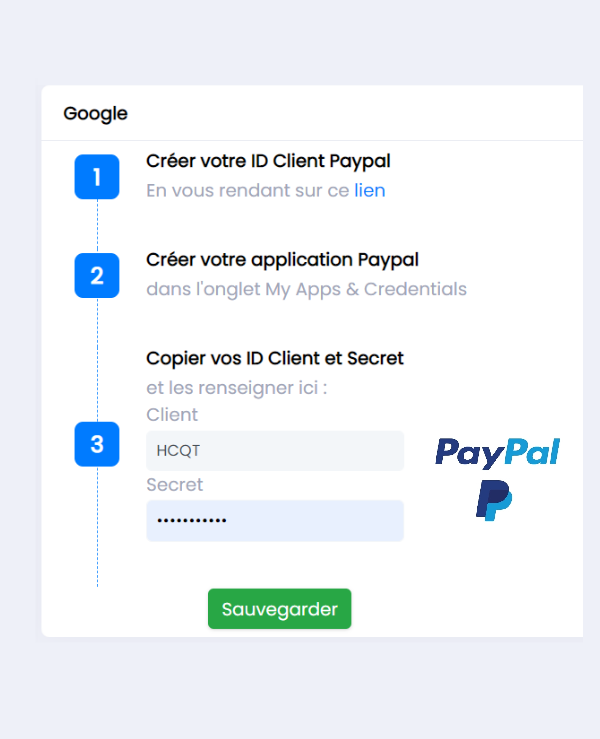Screen dimensions: 600x739
Task: Click the "Client" field label
Action: pyautogui.click(x=172, y=414)
